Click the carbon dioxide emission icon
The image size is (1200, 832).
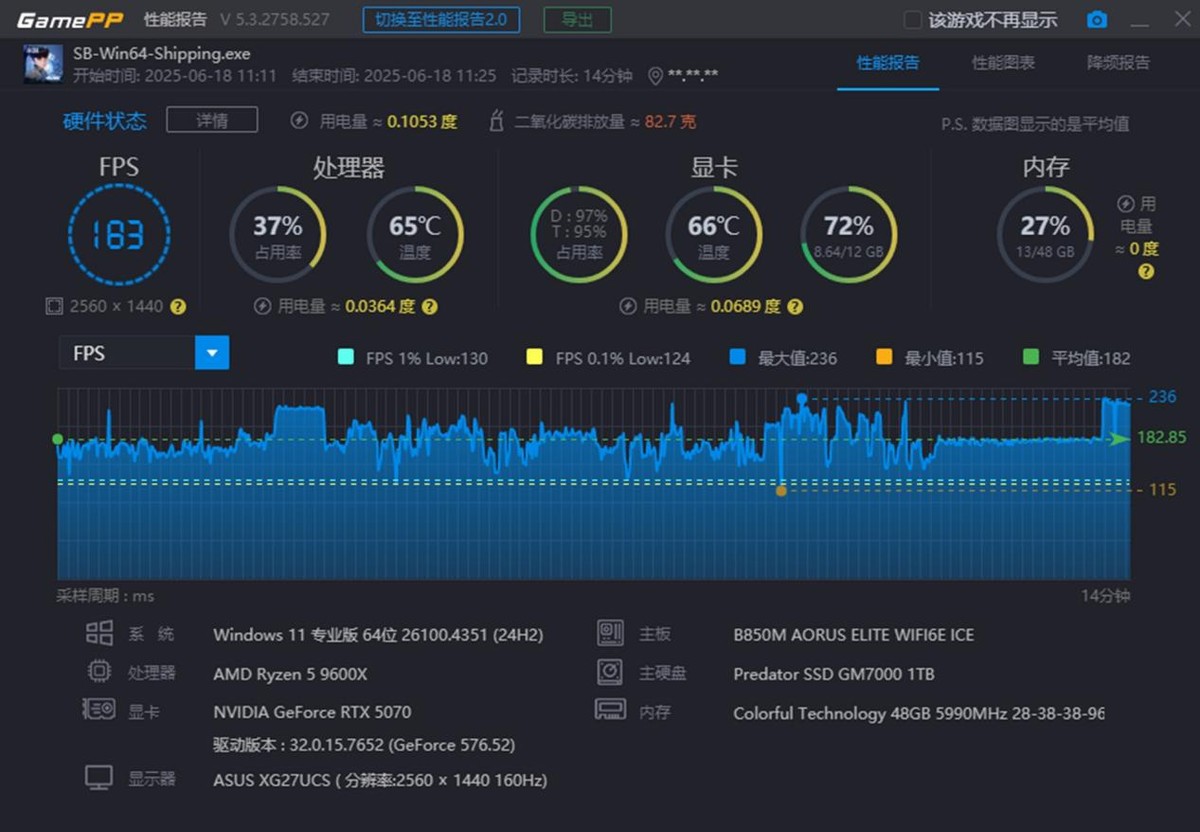(496, 121)
